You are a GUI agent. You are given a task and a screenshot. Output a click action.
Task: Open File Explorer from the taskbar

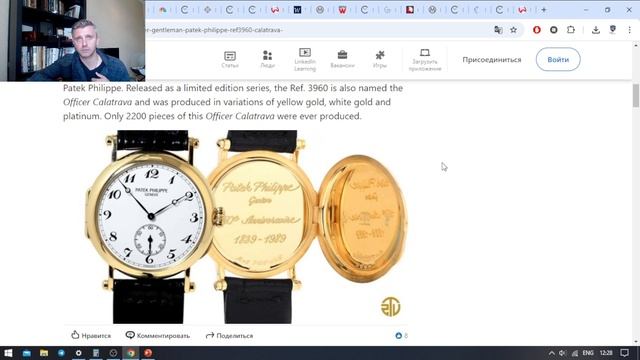44,353
